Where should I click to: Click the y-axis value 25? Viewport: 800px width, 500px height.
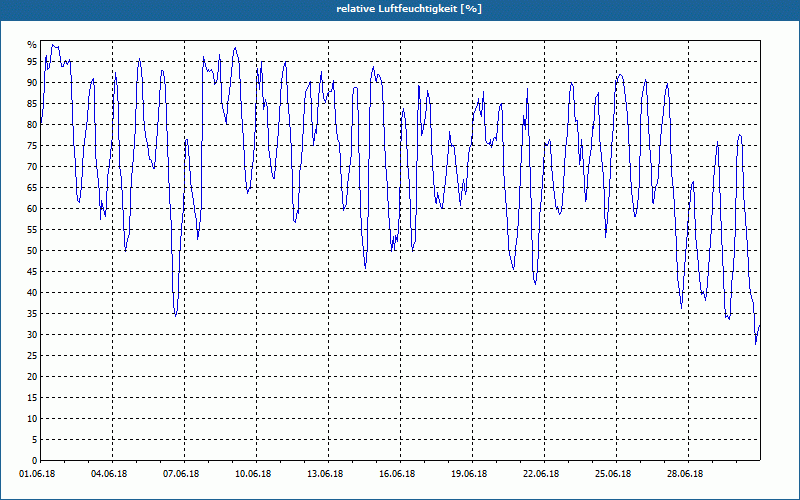(32, 356)
